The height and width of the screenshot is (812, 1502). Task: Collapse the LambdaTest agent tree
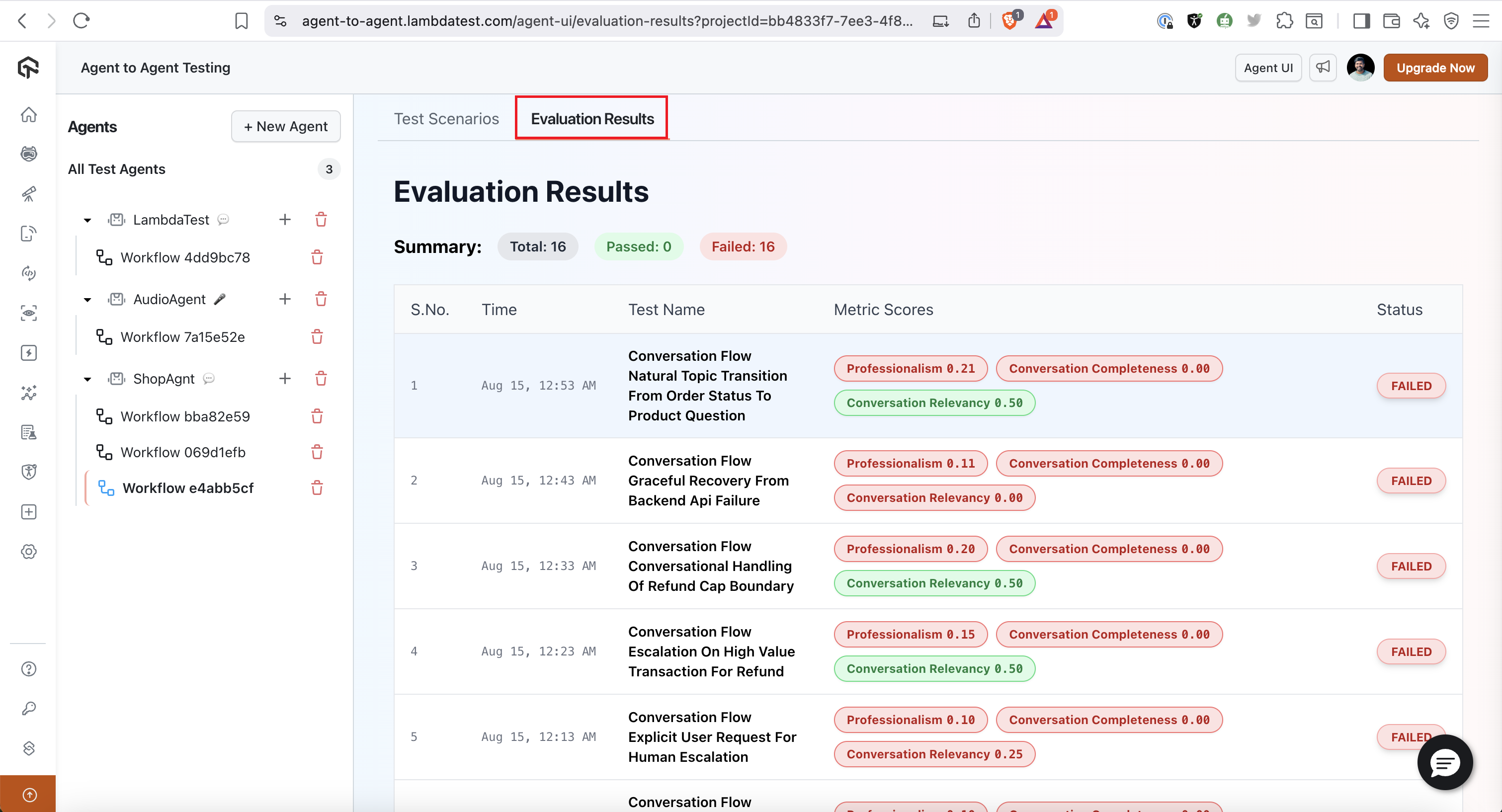[x=87, y=220]
